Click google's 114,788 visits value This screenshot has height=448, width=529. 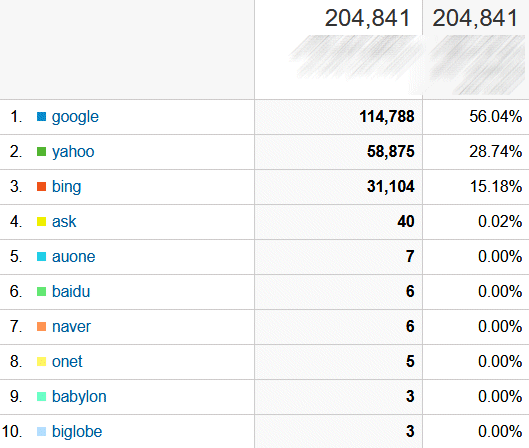[387, 117]
